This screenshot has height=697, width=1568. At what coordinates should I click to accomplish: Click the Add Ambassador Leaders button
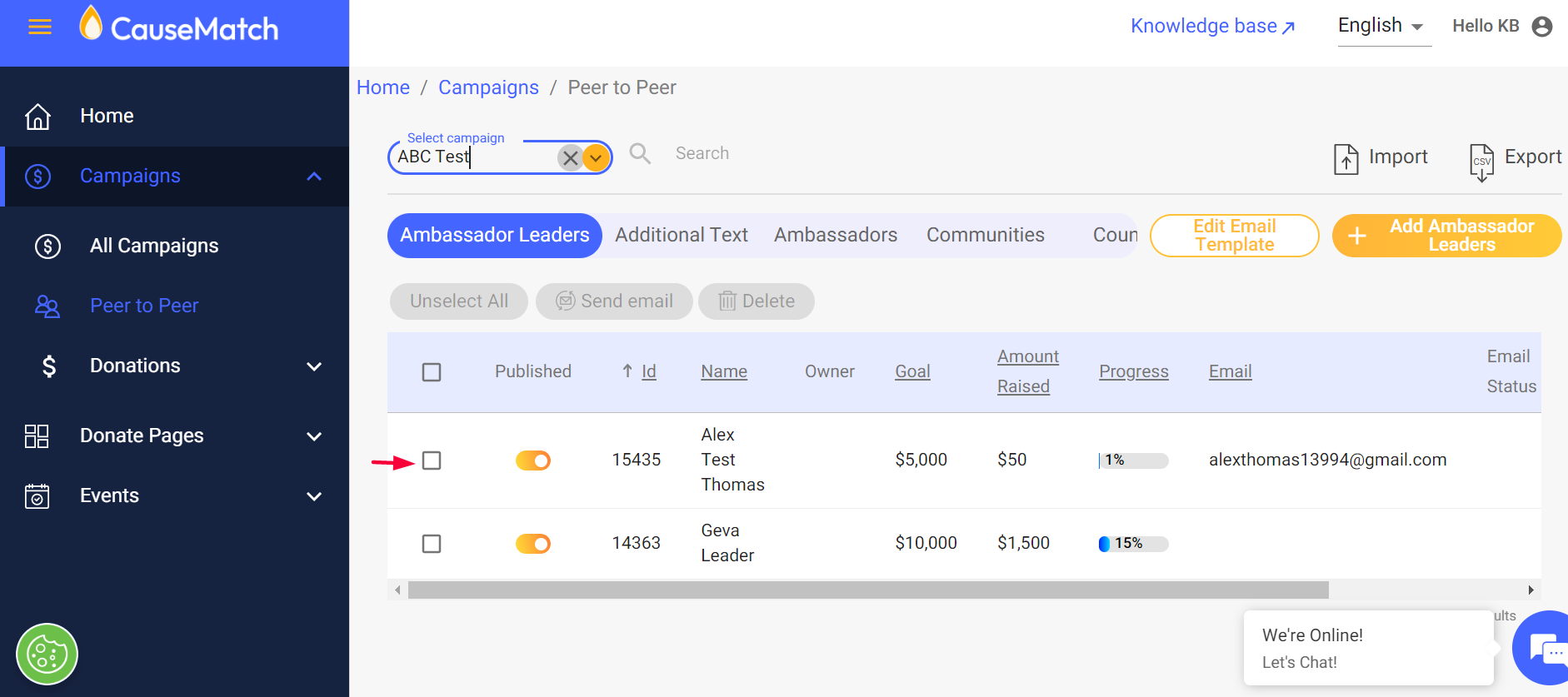1446,236
